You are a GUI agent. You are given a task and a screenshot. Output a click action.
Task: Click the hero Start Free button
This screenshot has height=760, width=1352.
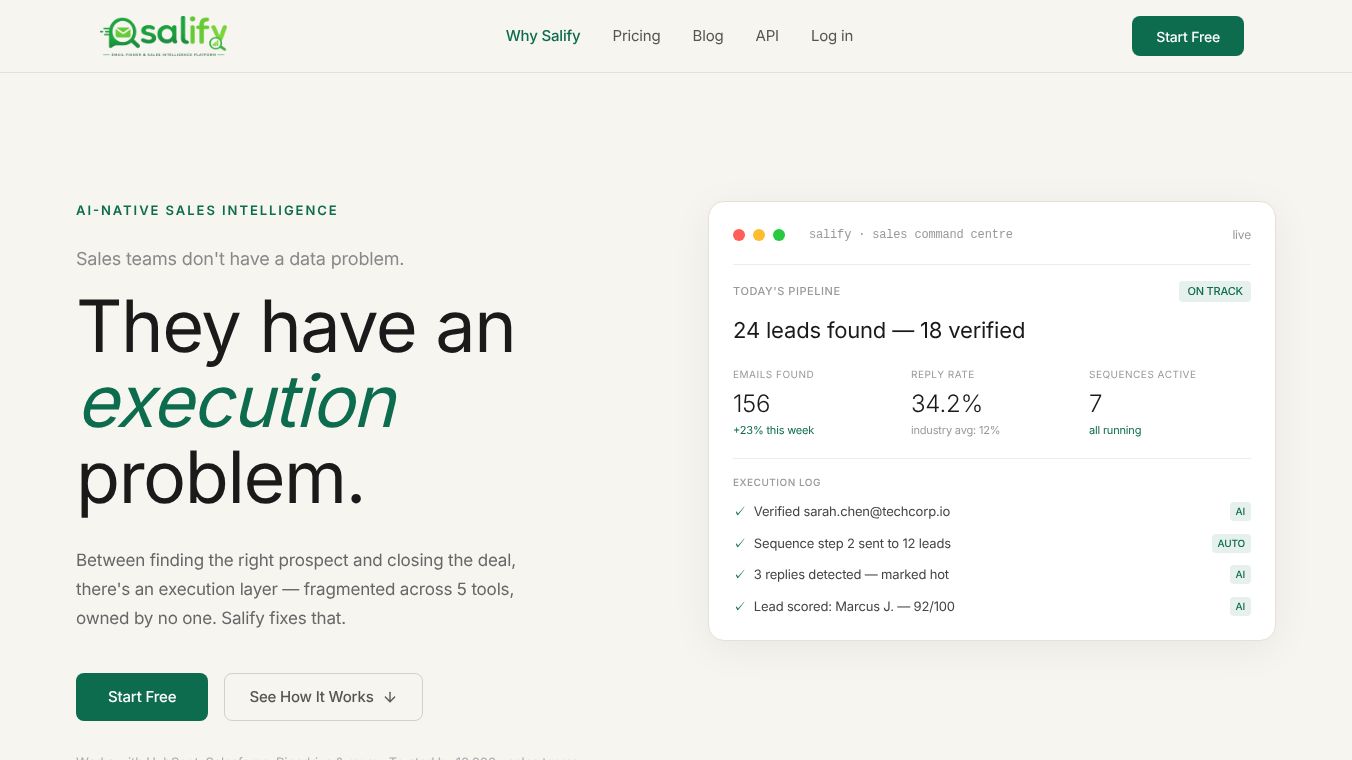(x=142, y=697)
